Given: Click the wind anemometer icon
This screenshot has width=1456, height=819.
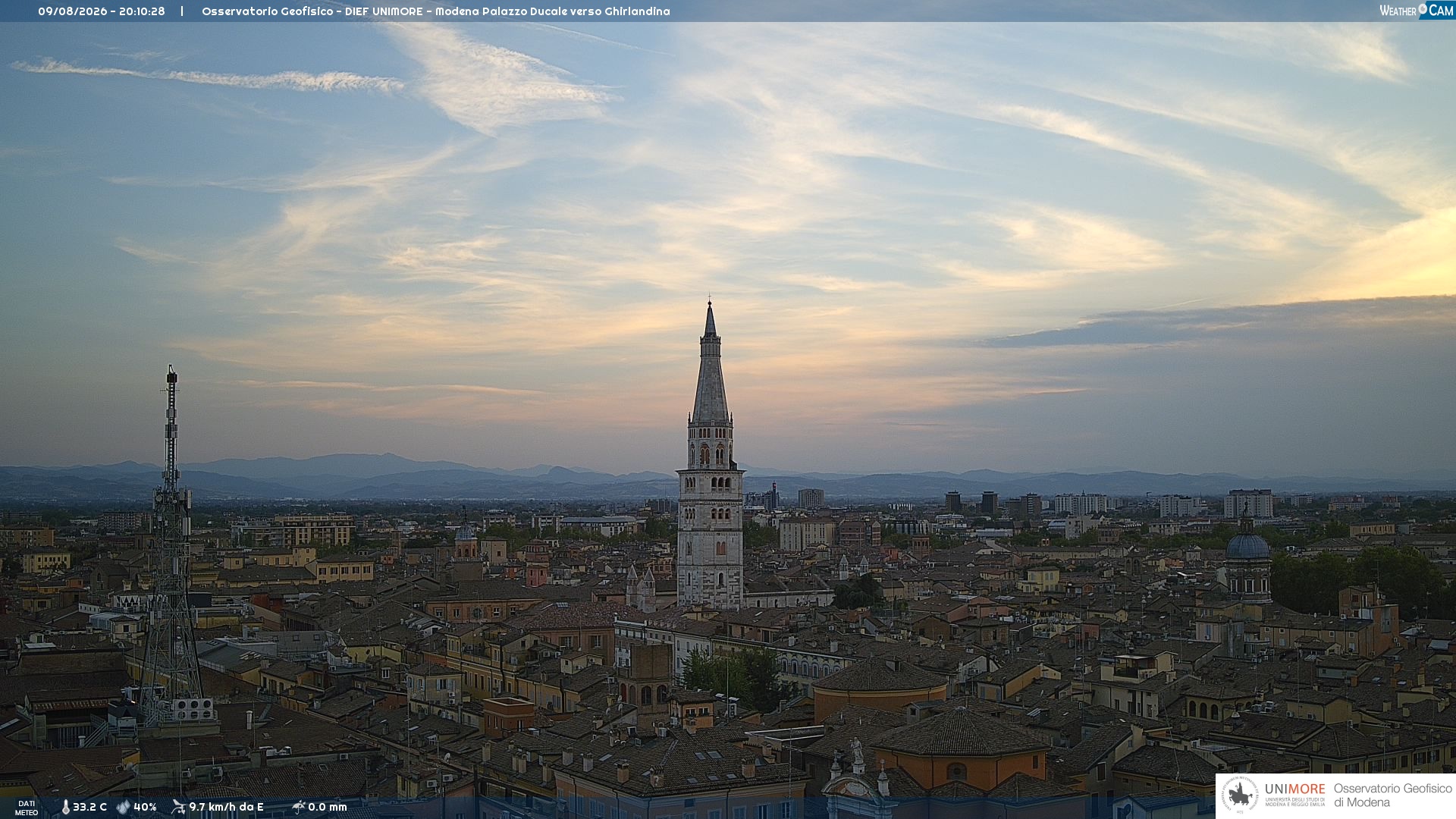Looking at the screenshot, I should (x=178, y=807).
